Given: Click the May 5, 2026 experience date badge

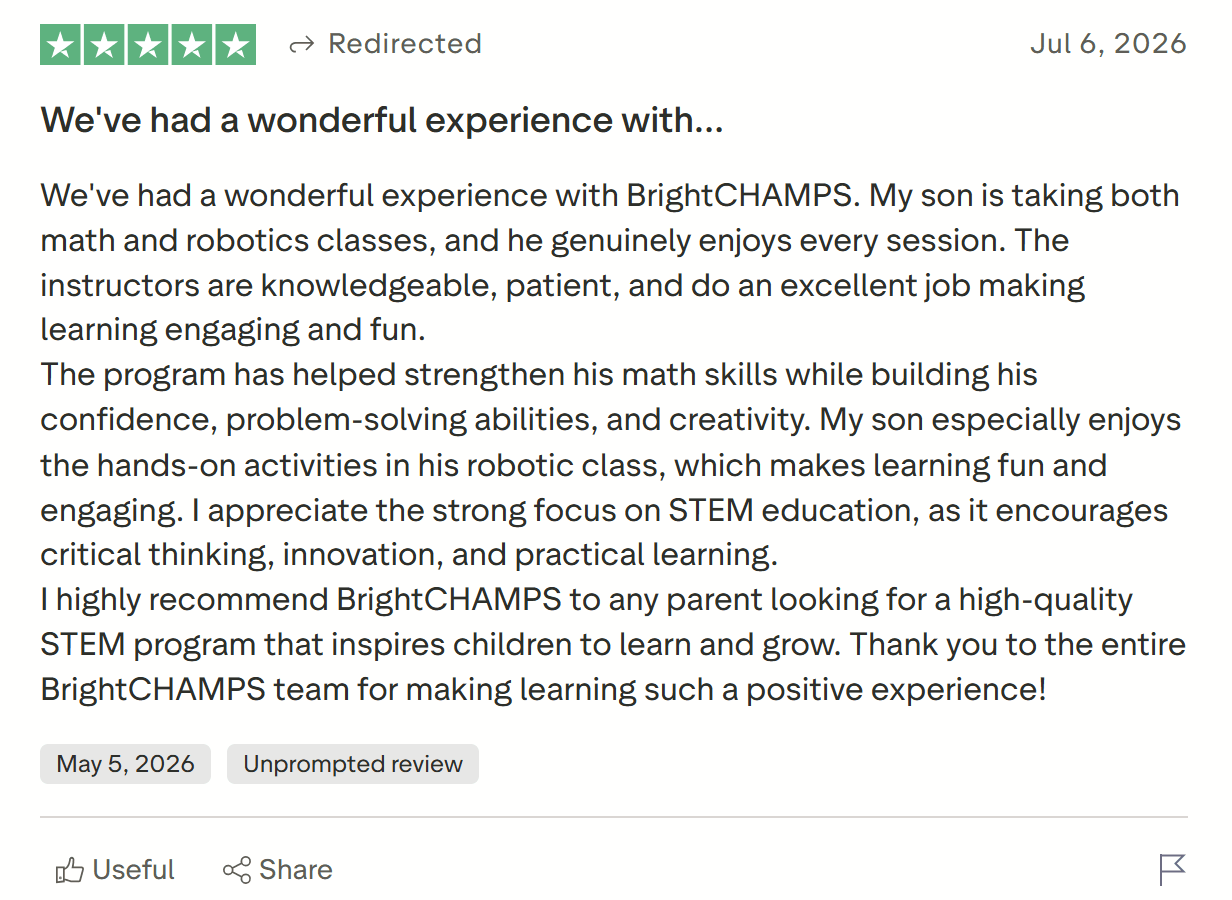Looking at the screenshot, I should [x=125, y=764].
